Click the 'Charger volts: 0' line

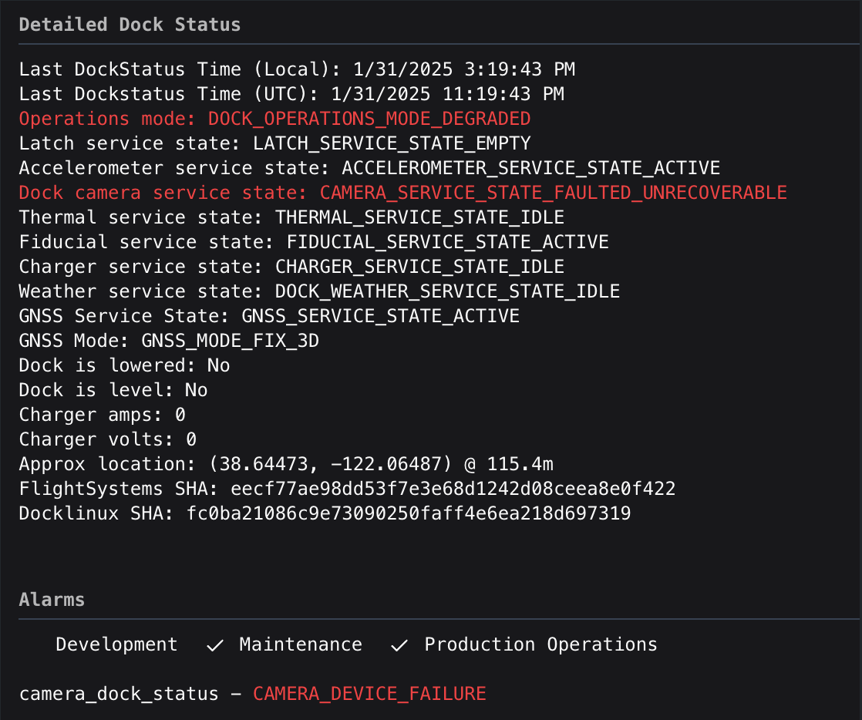coord(108,440)
